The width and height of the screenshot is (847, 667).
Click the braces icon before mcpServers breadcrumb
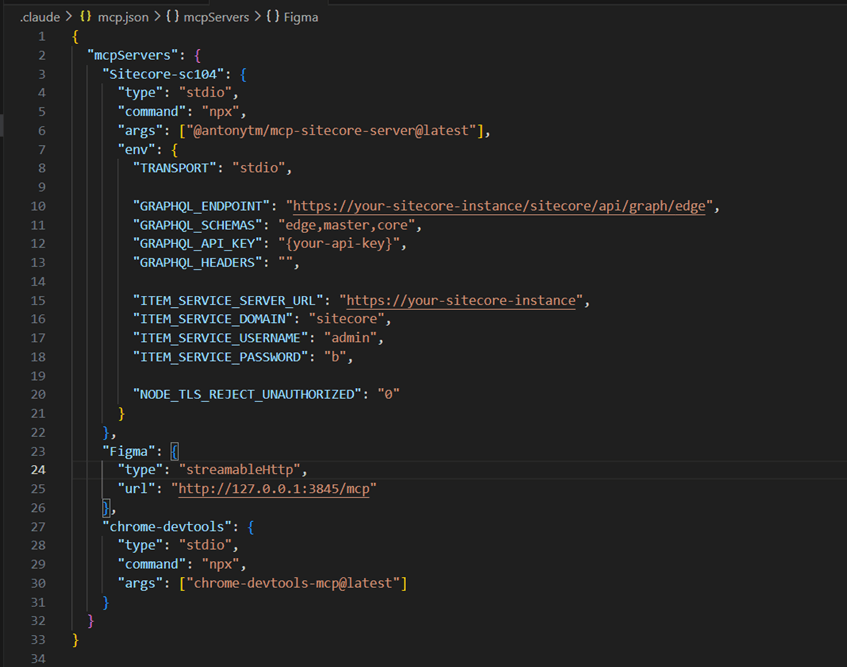[173, 17]
